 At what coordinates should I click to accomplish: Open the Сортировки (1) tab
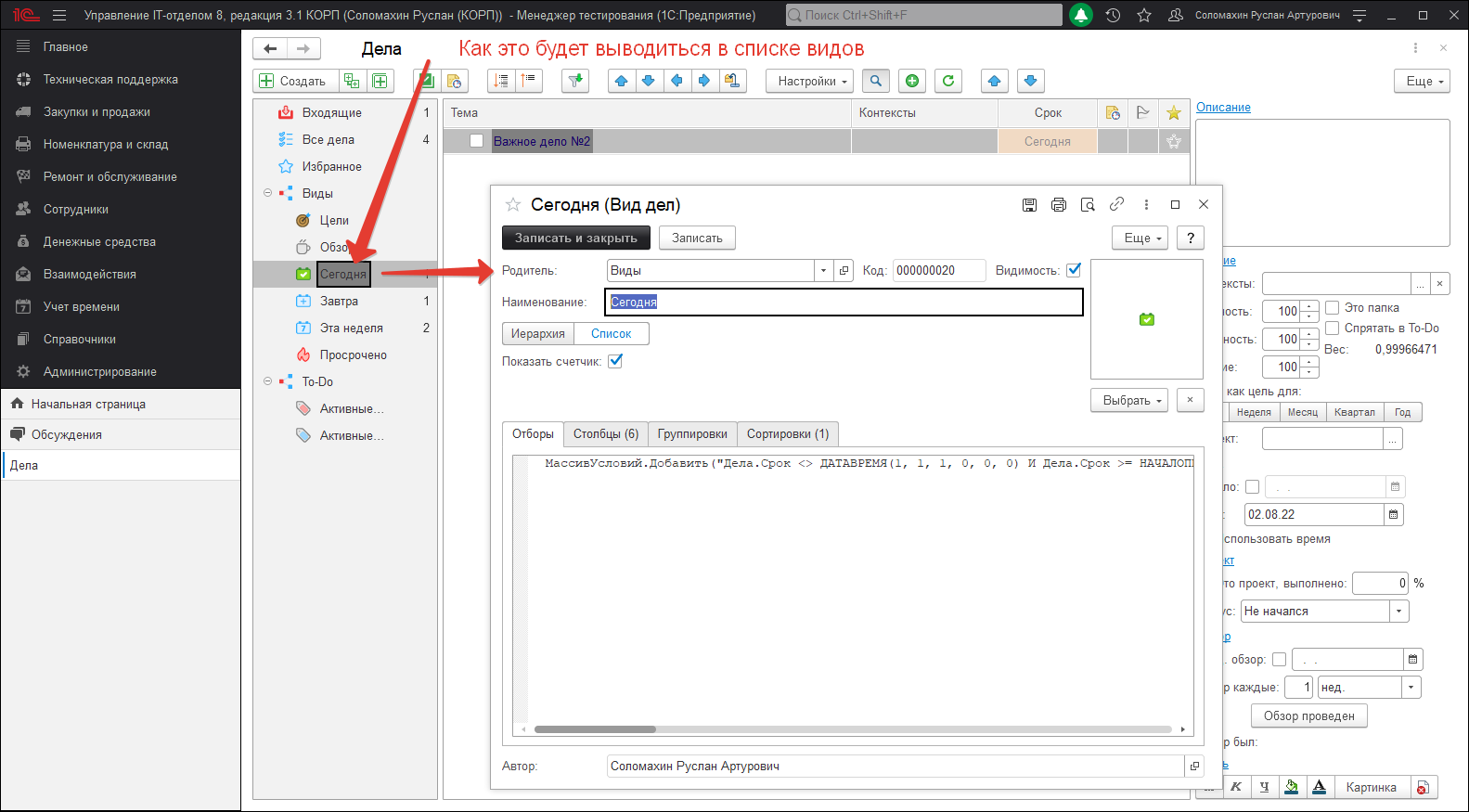click(x=787, y=433)
